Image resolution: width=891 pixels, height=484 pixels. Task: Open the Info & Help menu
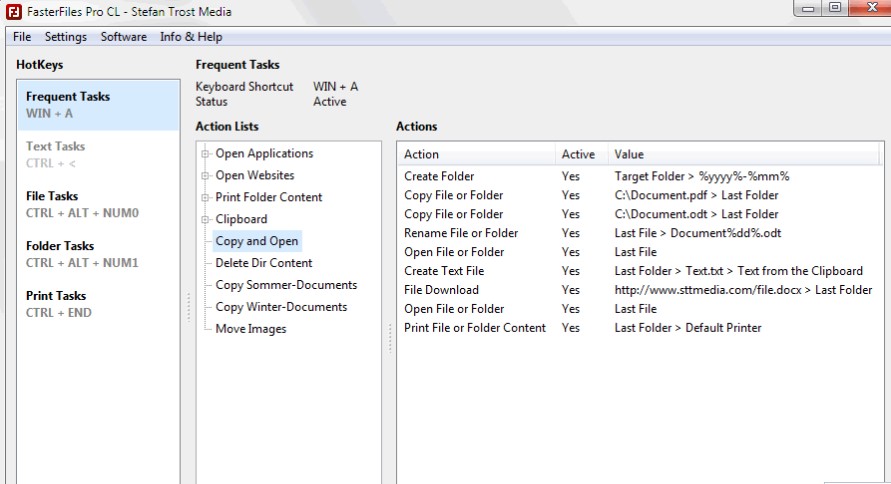pyautogui.click(x=191, y=37)
